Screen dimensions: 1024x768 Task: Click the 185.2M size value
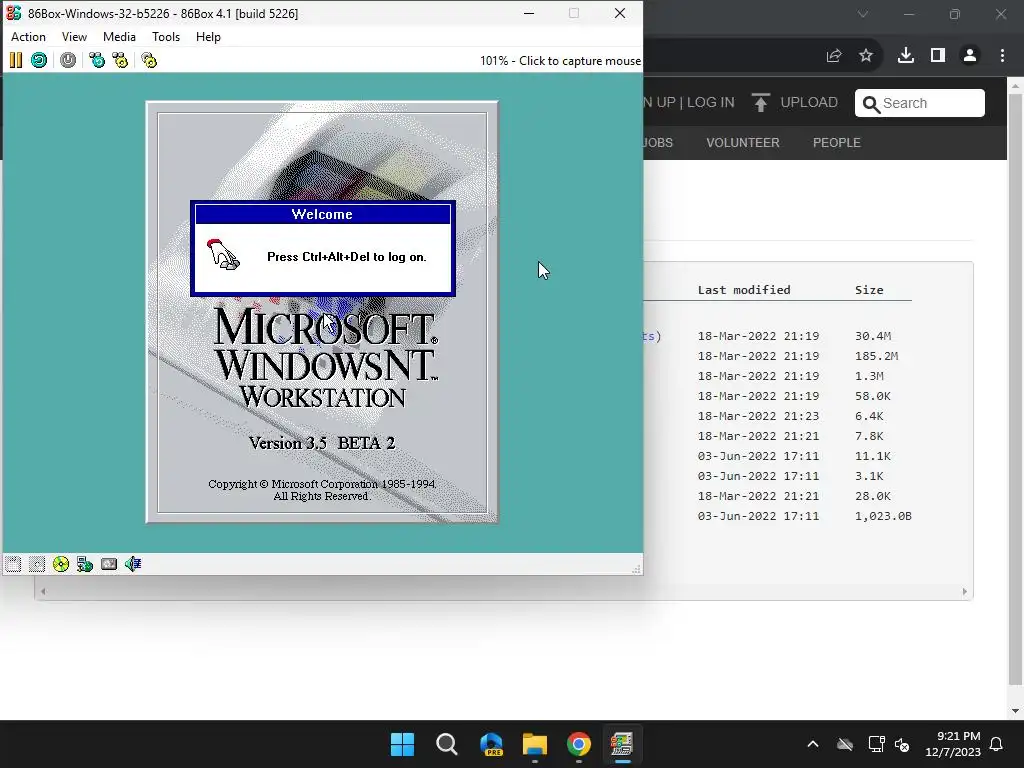[x=876, y=356]
